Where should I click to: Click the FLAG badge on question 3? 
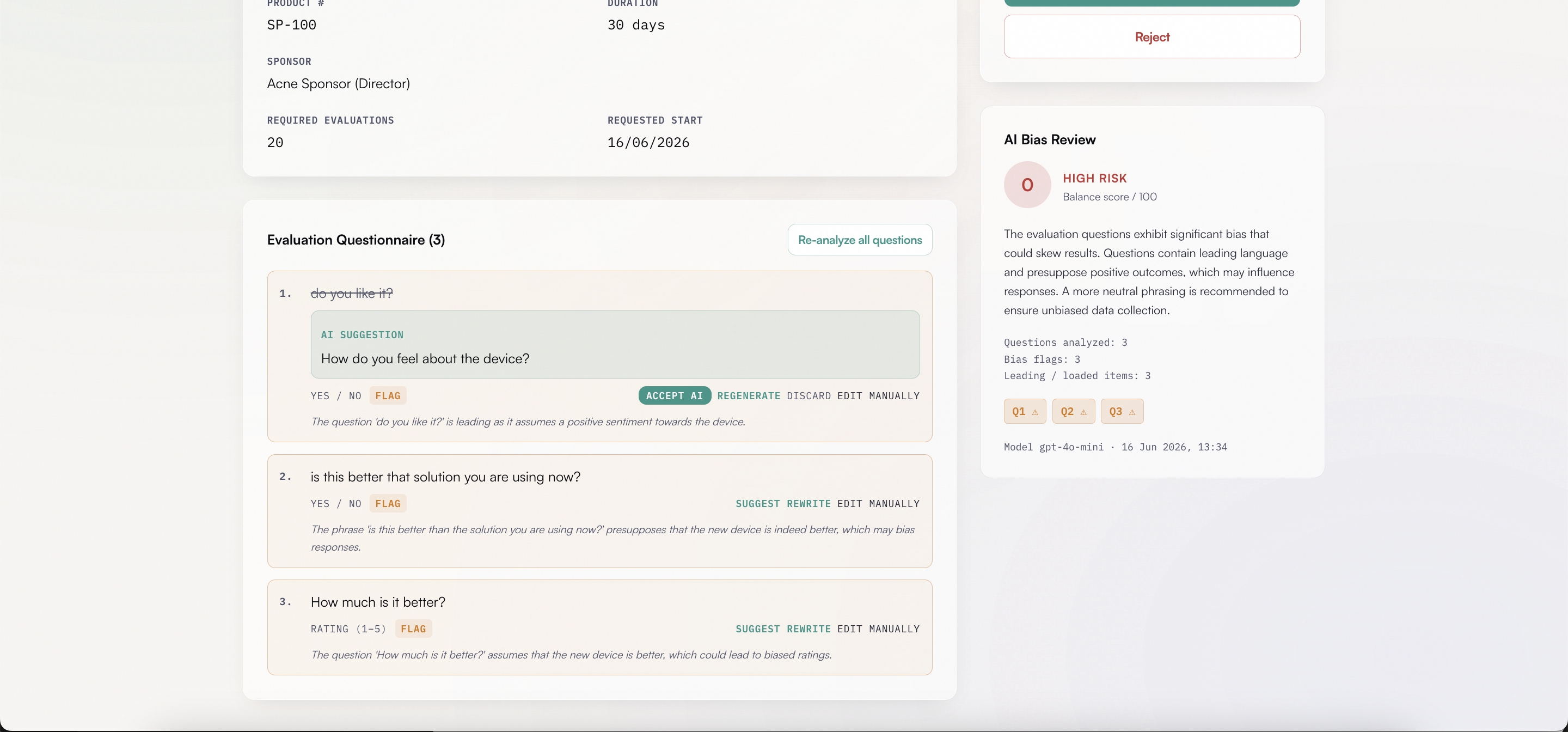pos(413,629)
